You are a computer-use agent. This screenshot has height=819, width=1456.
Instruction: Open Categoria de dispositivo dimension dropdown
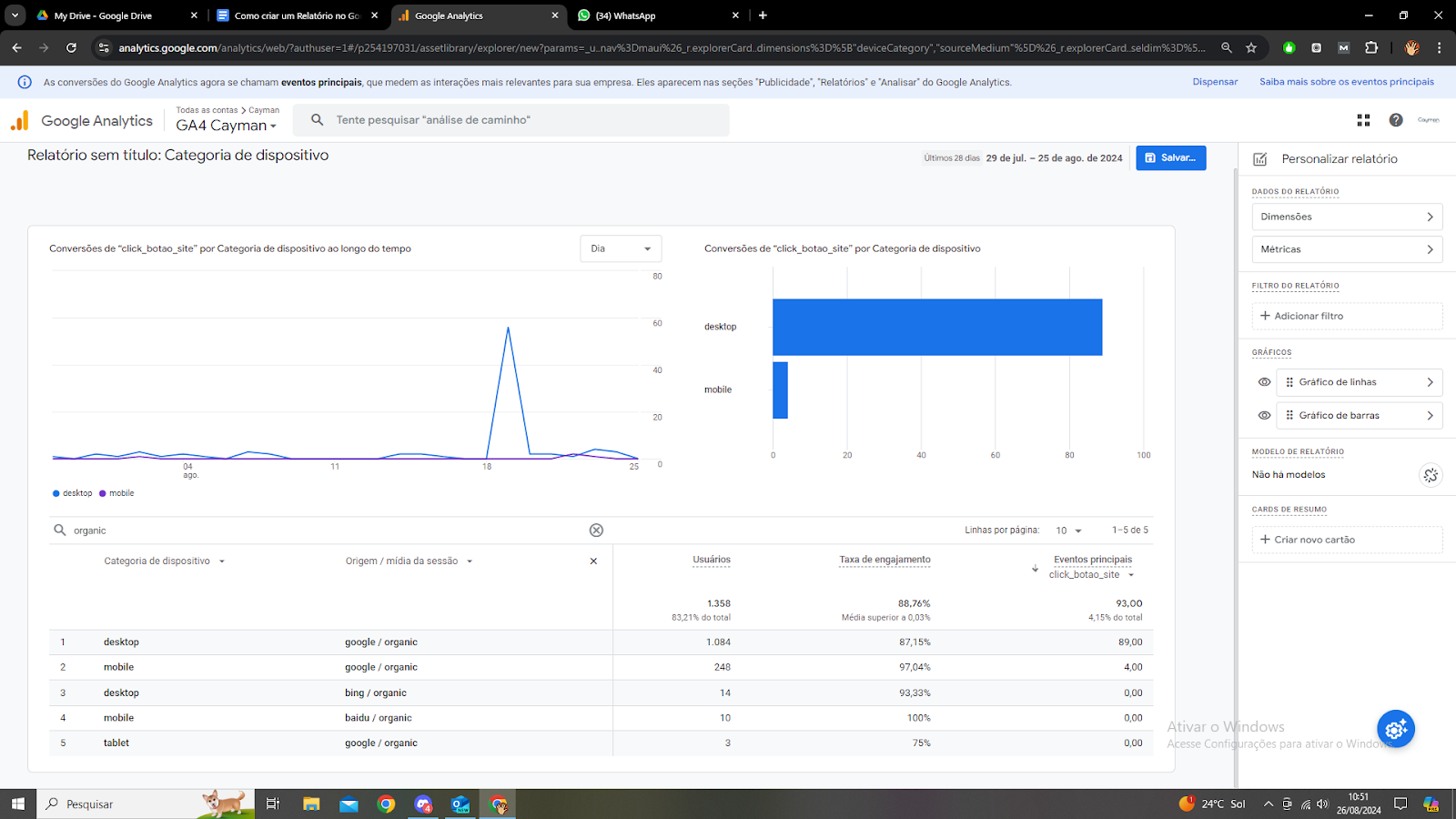point(165,561)
